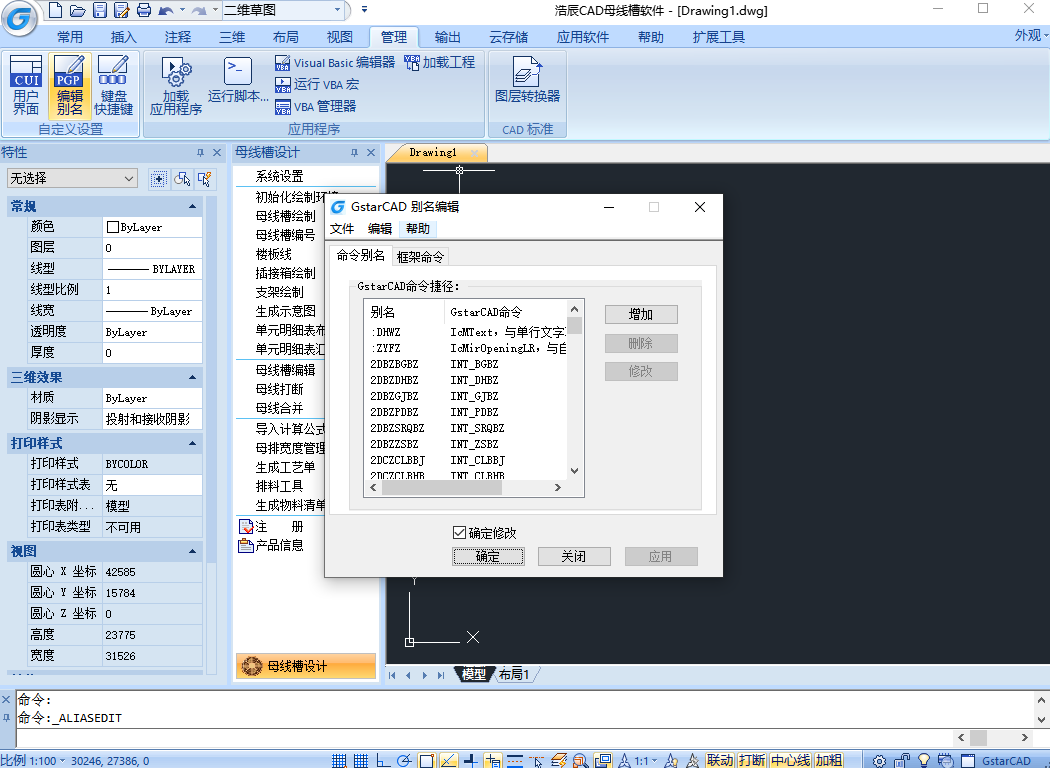Toggle the 打断 status button
Image resolution: width=1050 pixels, height=768 pixels.
752,761
